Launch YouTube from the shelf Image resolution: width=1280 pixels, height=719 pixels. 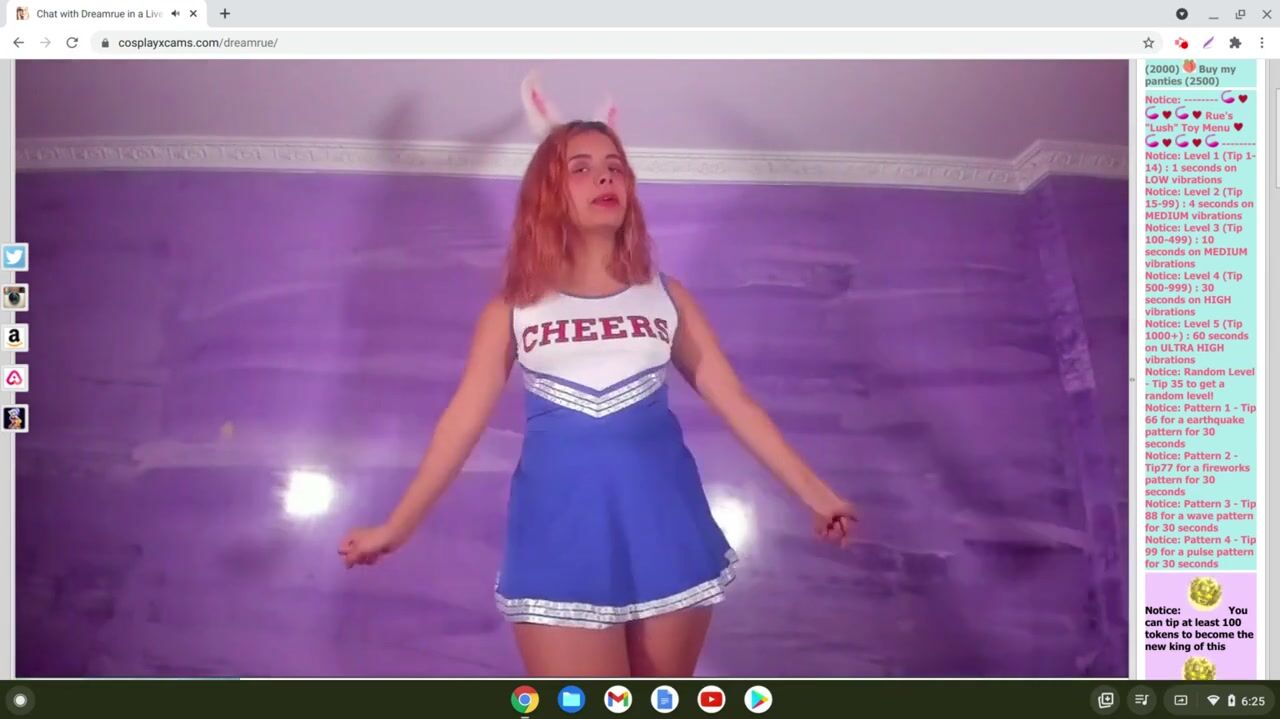click(711, 700)
